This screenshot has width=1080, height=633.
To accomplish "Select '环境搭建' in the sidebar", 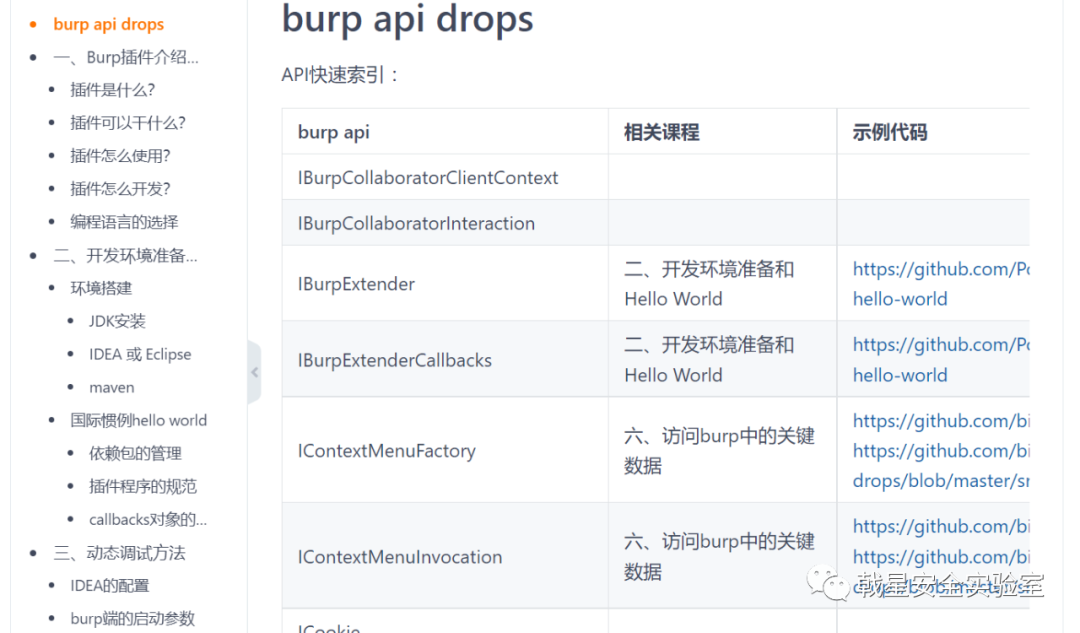I will (x=101, y=289).
